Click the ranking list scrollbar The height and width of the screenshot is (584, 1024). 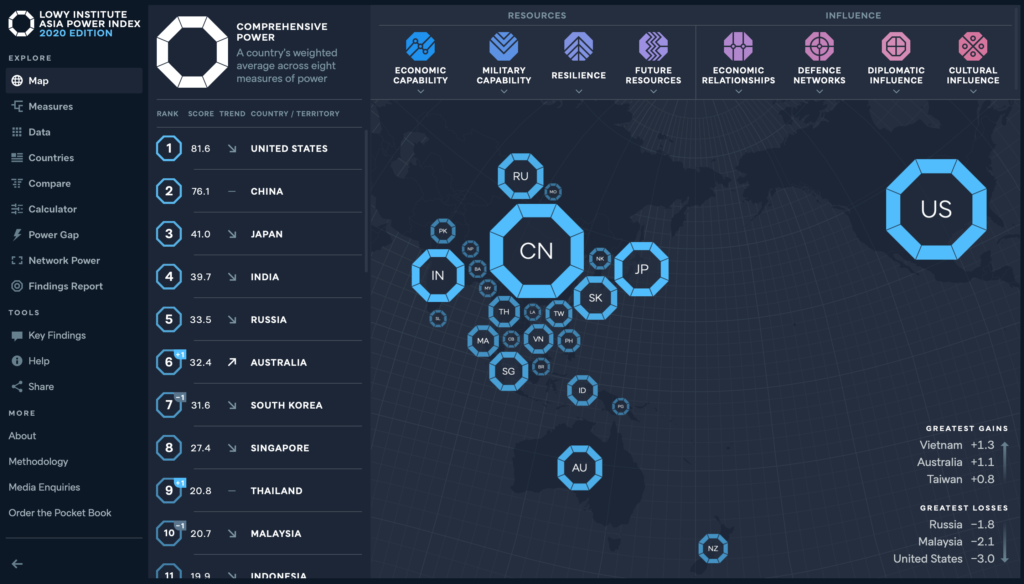[x=366, y=201]
